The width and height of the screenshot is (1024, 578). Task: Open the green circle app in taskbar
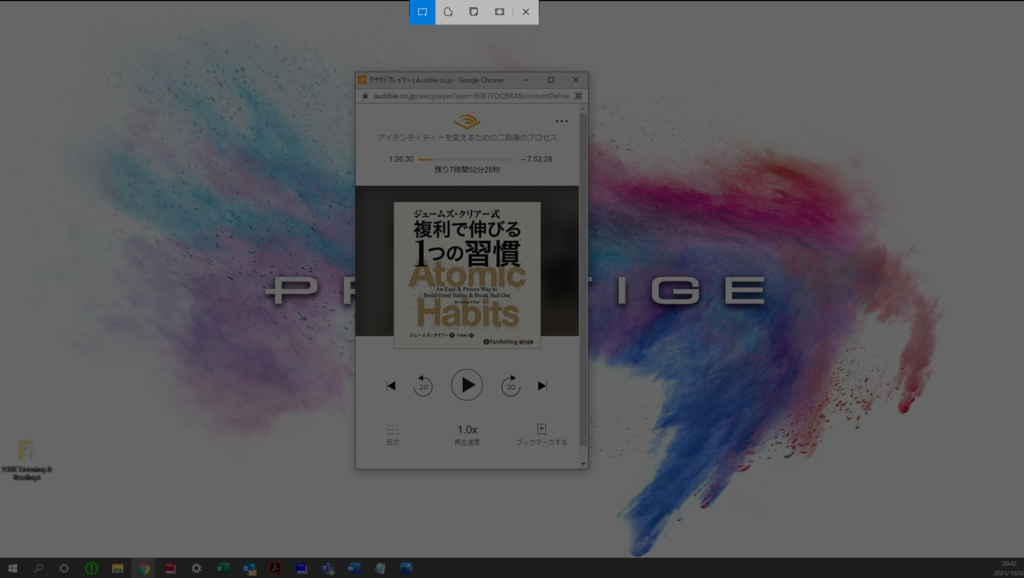click(91, 568)
